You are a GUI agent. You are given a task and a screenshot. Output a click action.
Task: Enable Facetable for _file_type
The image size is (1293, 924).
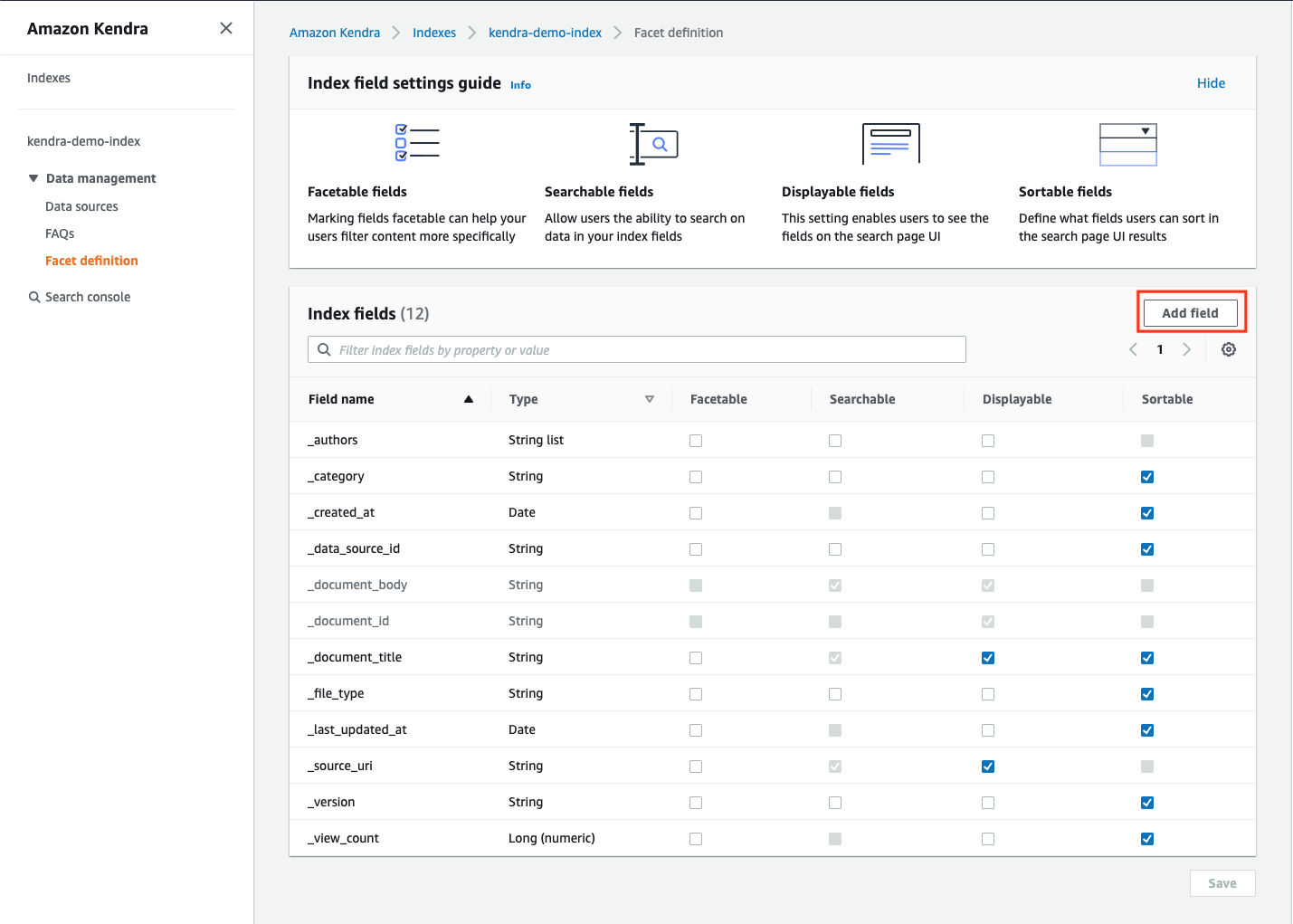(696, 694)
